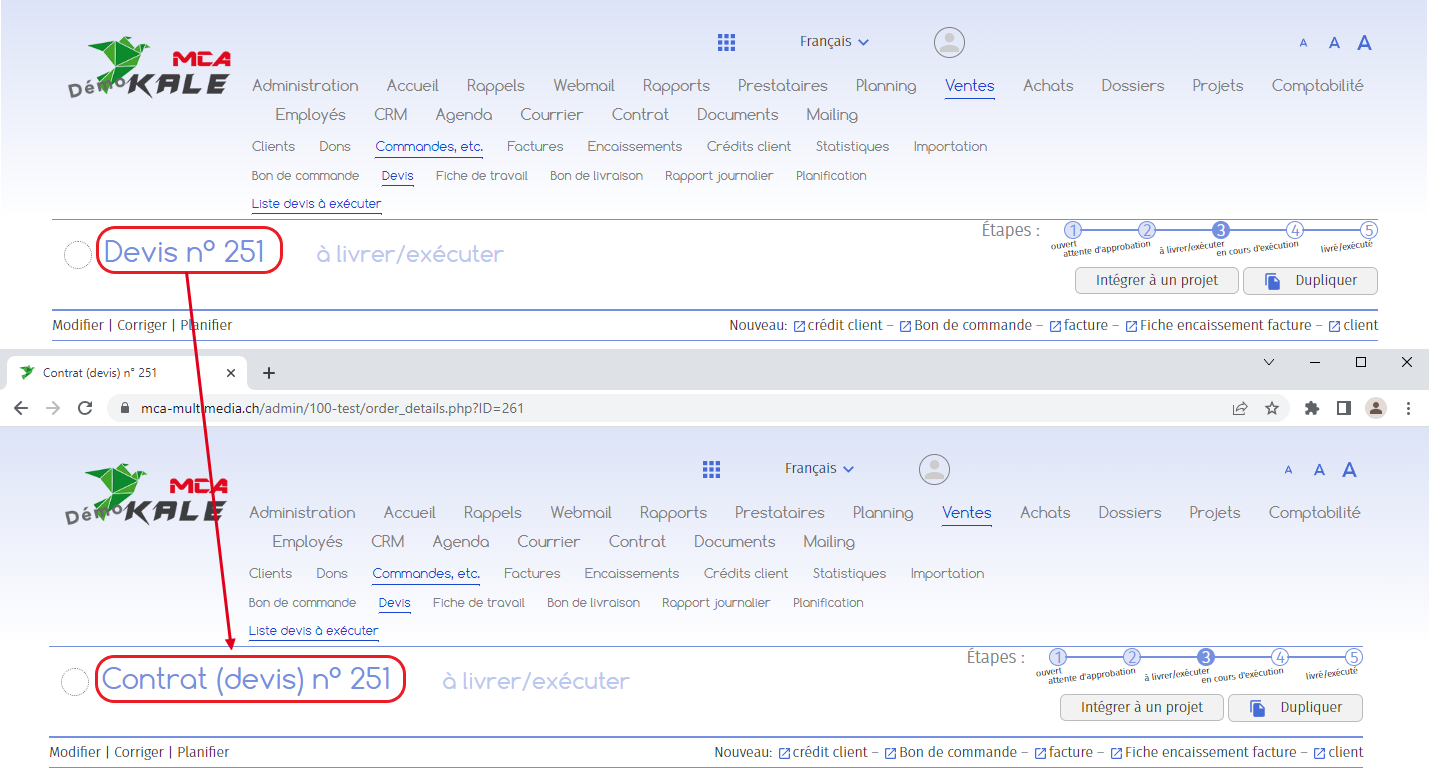The height and width of the screenshot is (777, 1429).
Task: Reload the page with the browser refresh icon
Action: point(85,408)
